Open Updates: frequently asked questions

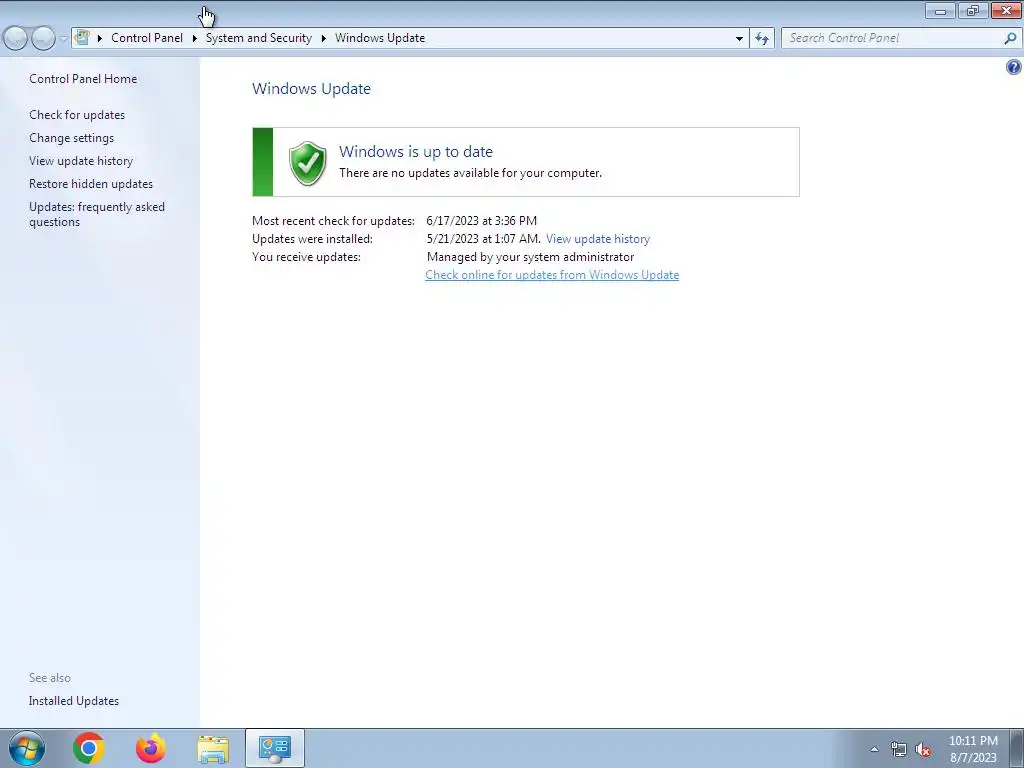click(x=97, y=214)
